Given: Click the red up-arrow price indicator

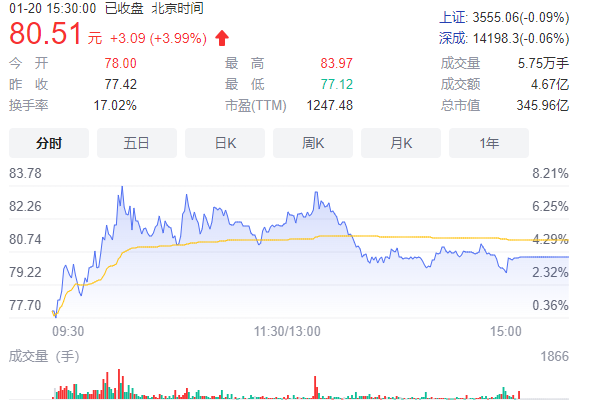Looking at the screenshot, I should point(222,38).
